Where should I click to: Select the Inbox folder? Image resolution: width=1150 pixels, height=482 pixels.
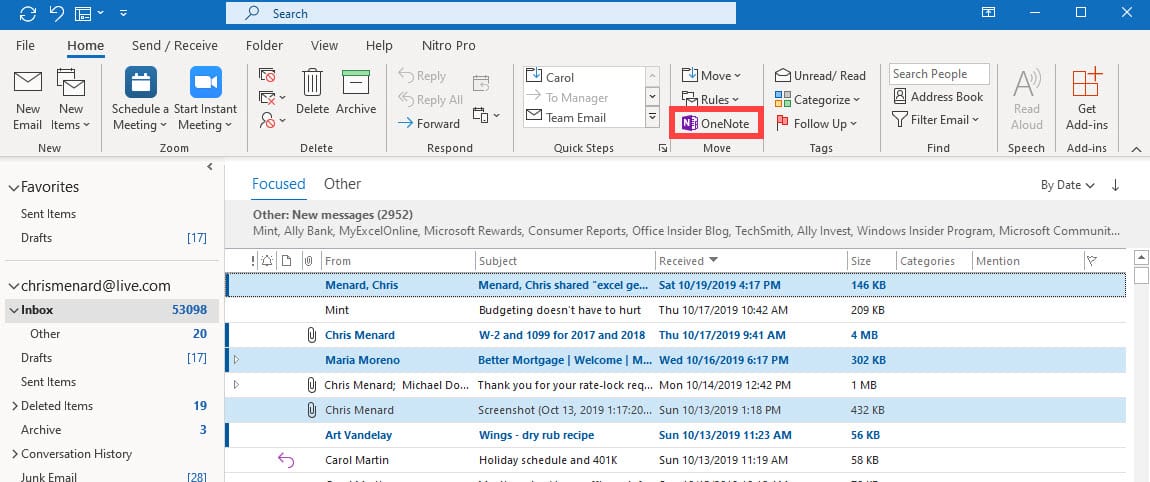click(x=111, y=310)
